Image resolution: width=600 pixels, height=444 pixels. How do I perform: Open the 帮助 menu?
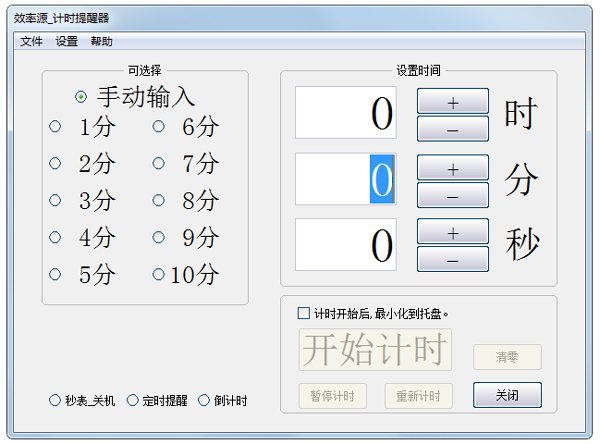[x=101, y=41]
